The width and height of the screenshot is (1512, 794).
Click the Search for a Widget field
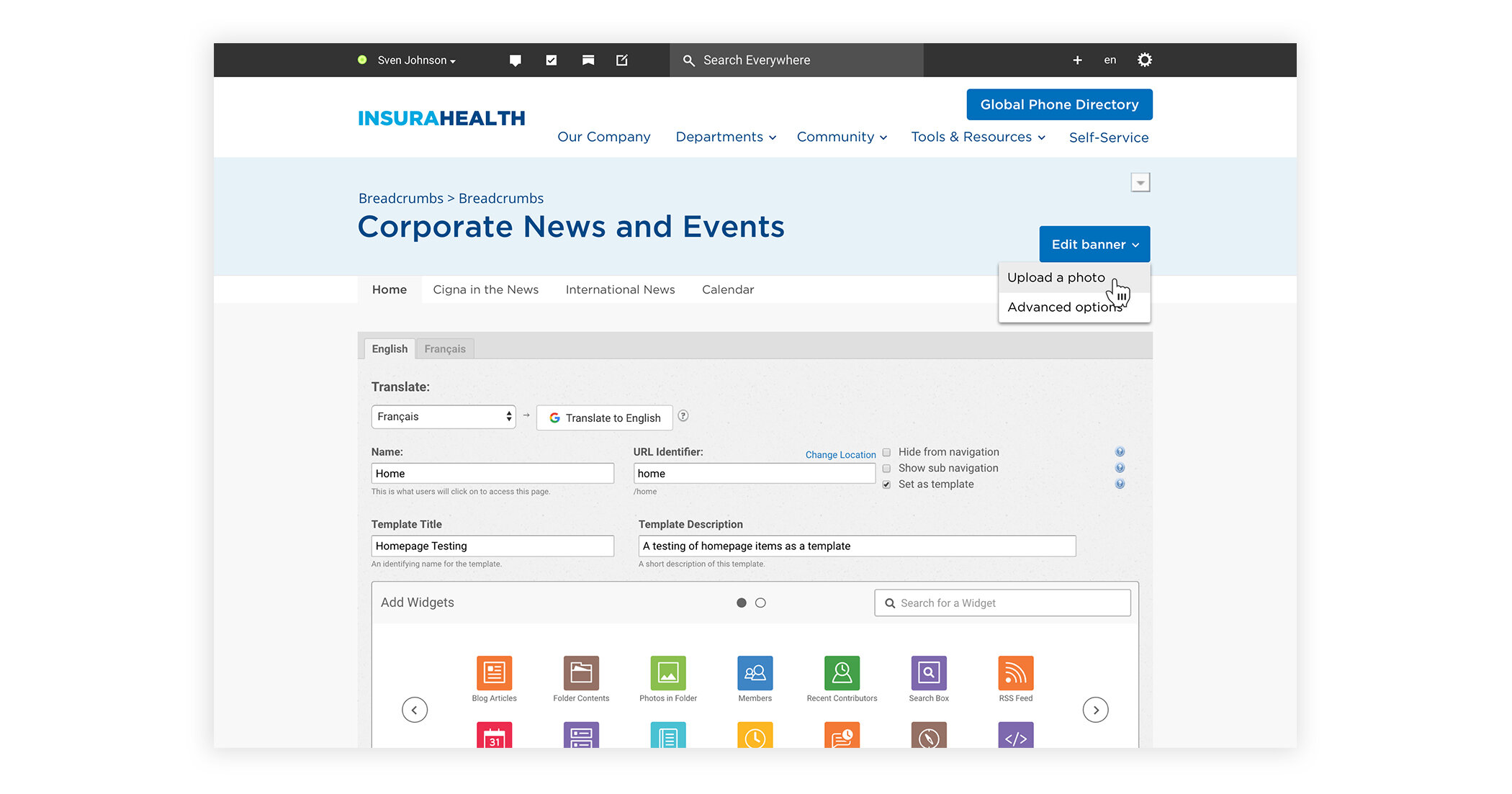pos(1002,603)
